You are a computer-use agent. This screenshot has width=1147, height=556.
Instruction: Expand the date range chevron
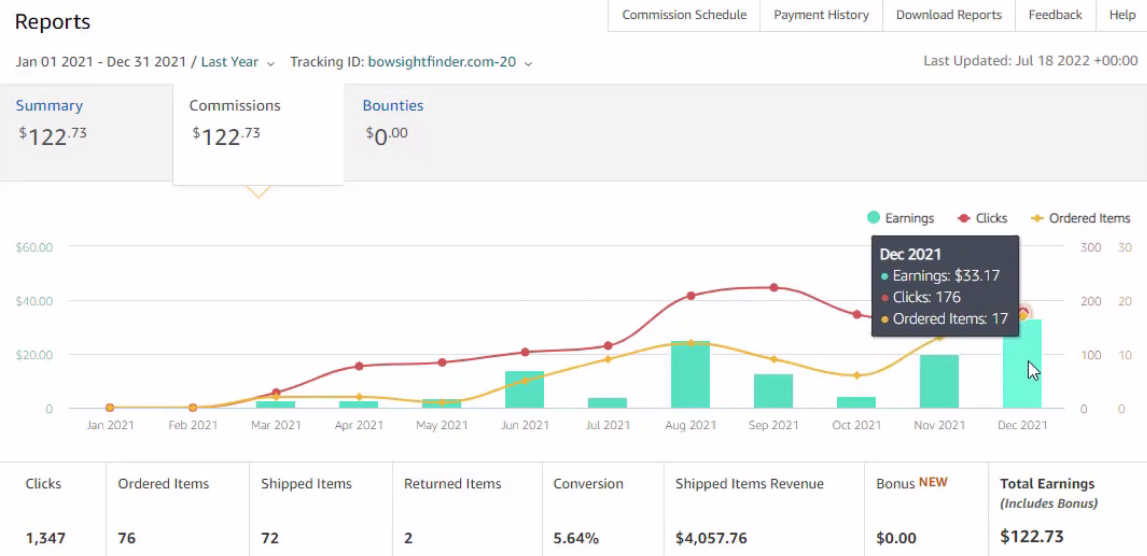[x=271, y=64]
